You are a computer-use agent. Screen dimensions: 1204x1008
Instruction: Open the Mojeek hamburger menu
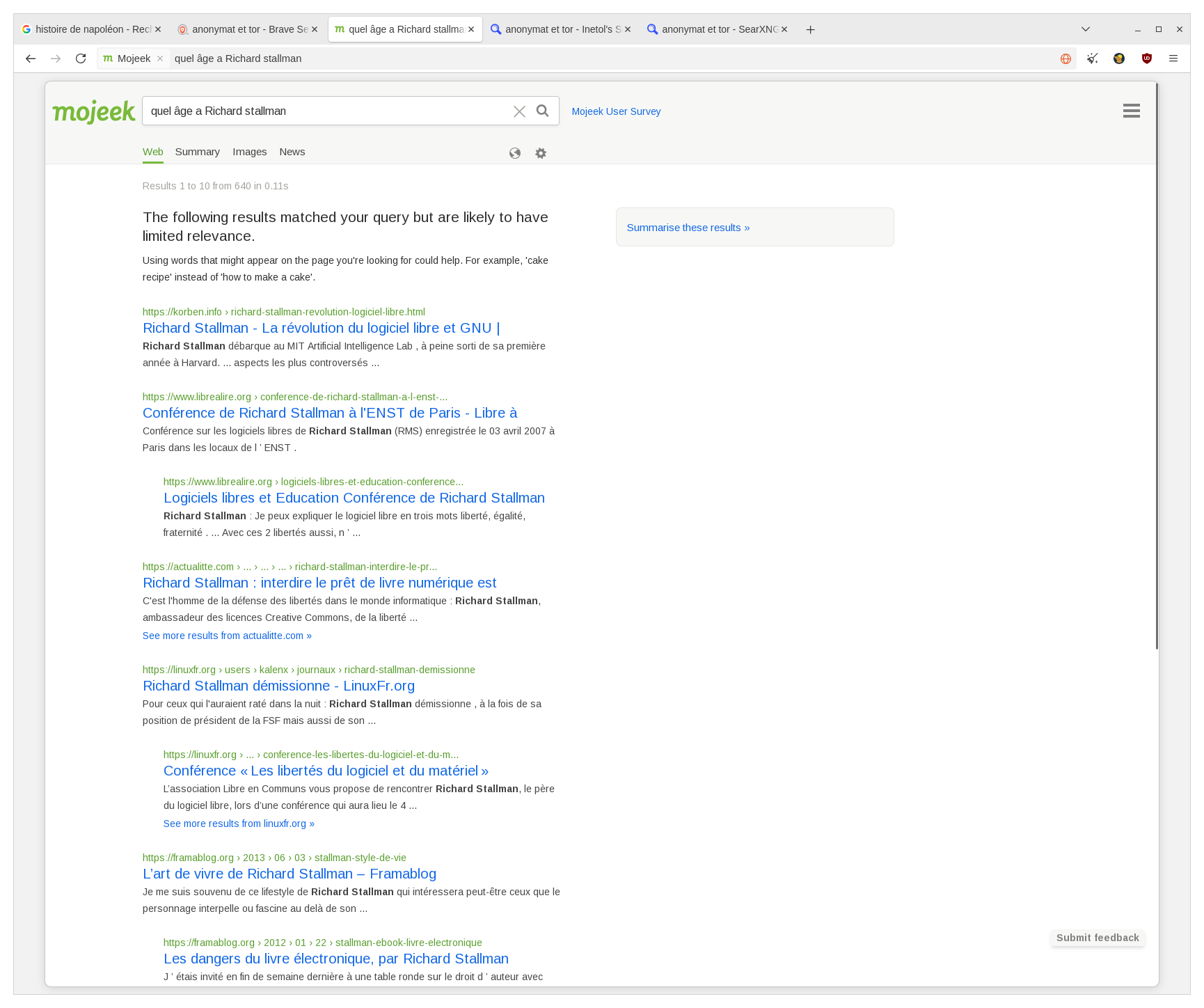(x=1131, y=111)
